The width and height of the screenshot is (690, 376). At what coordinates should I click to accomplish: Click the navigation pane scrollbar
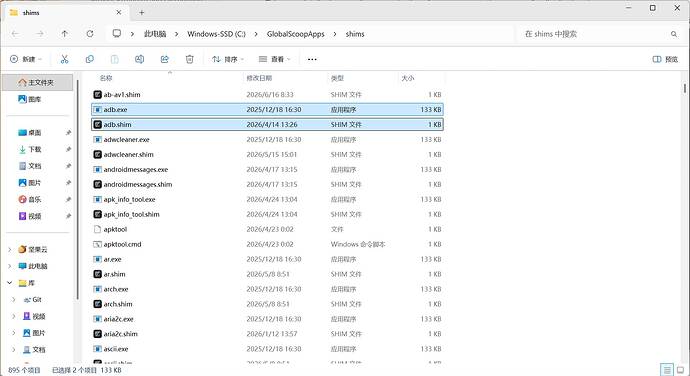pos(78,189)
